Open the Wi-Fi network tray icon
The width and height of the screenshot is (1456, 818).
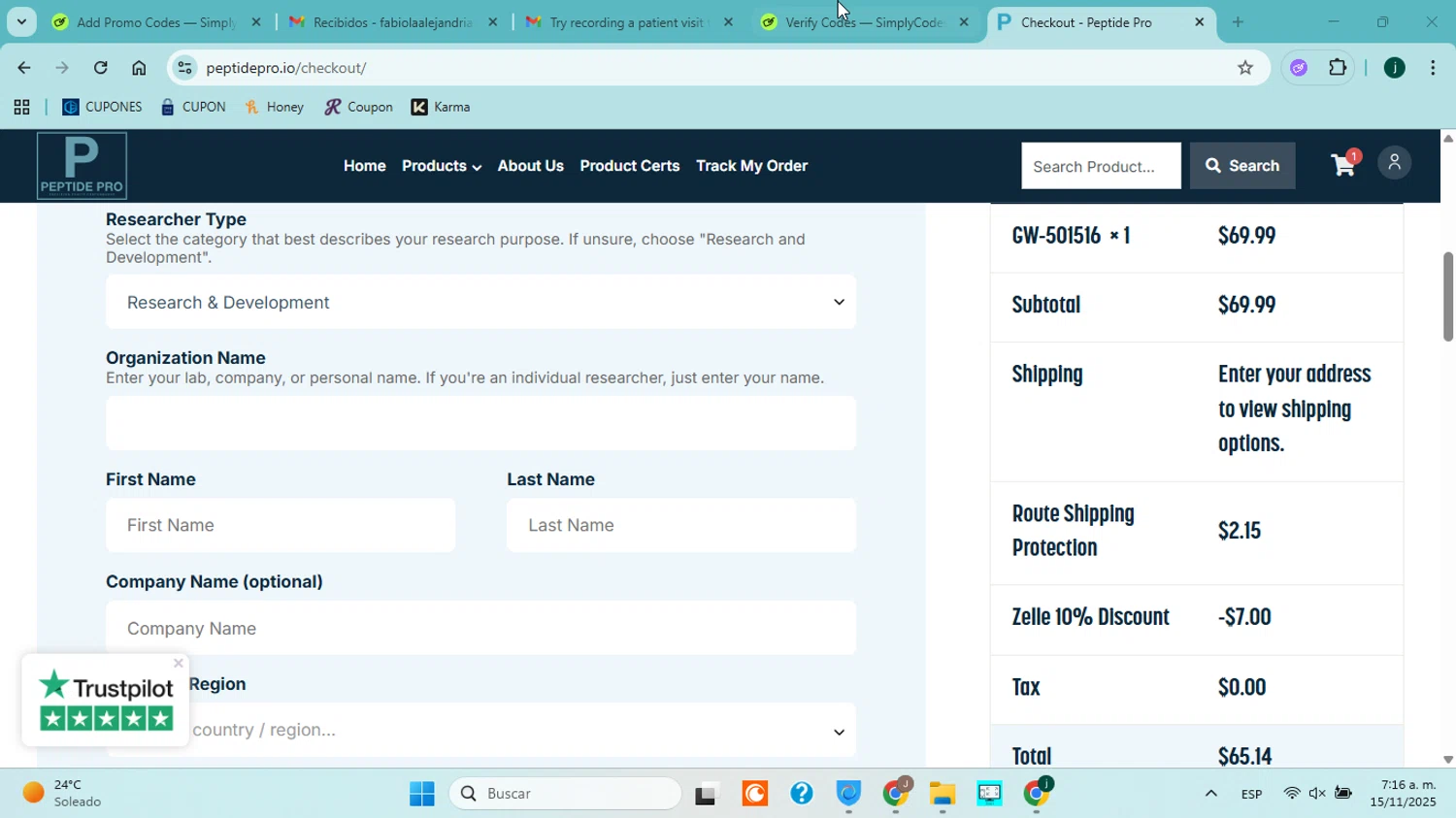coord(1292,794)
